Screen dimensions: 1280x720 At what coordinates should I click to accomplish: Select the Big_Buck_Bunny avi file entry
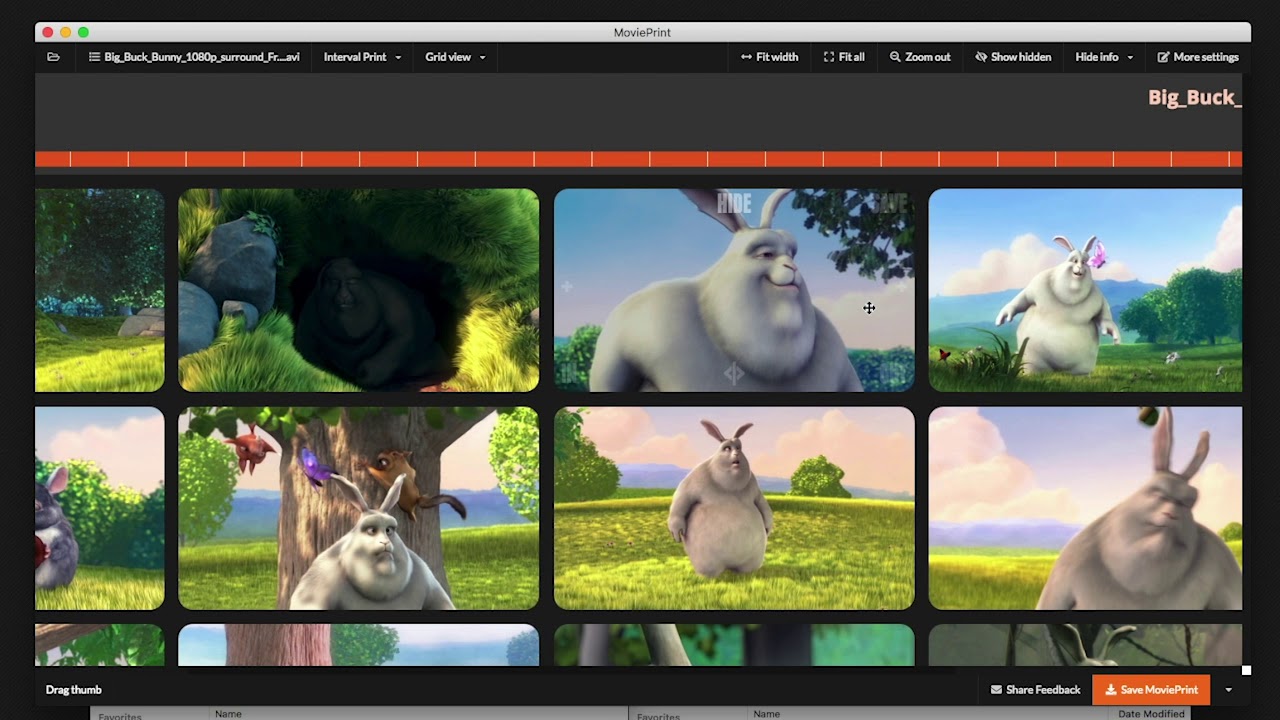(x=194, y=57)
